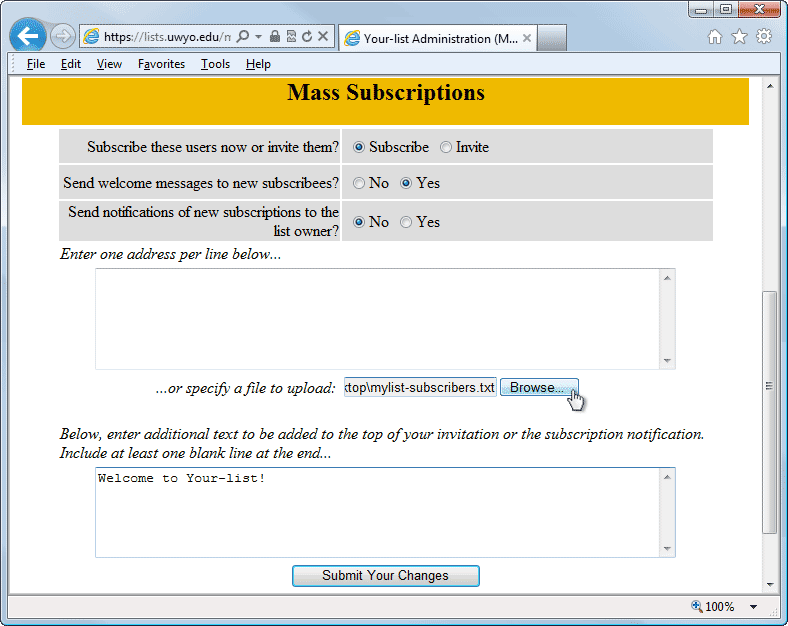Screen dimensions: 788x626
Task: Click the search magnifier in address bar
Action: tap(243, 37)
